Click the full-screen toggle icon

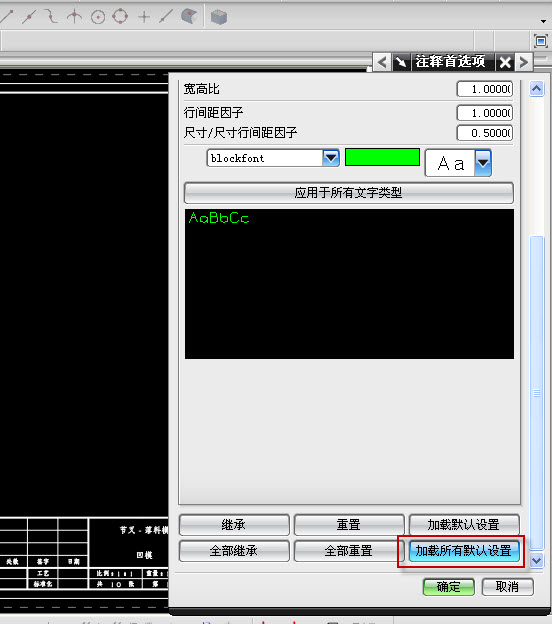540,41
